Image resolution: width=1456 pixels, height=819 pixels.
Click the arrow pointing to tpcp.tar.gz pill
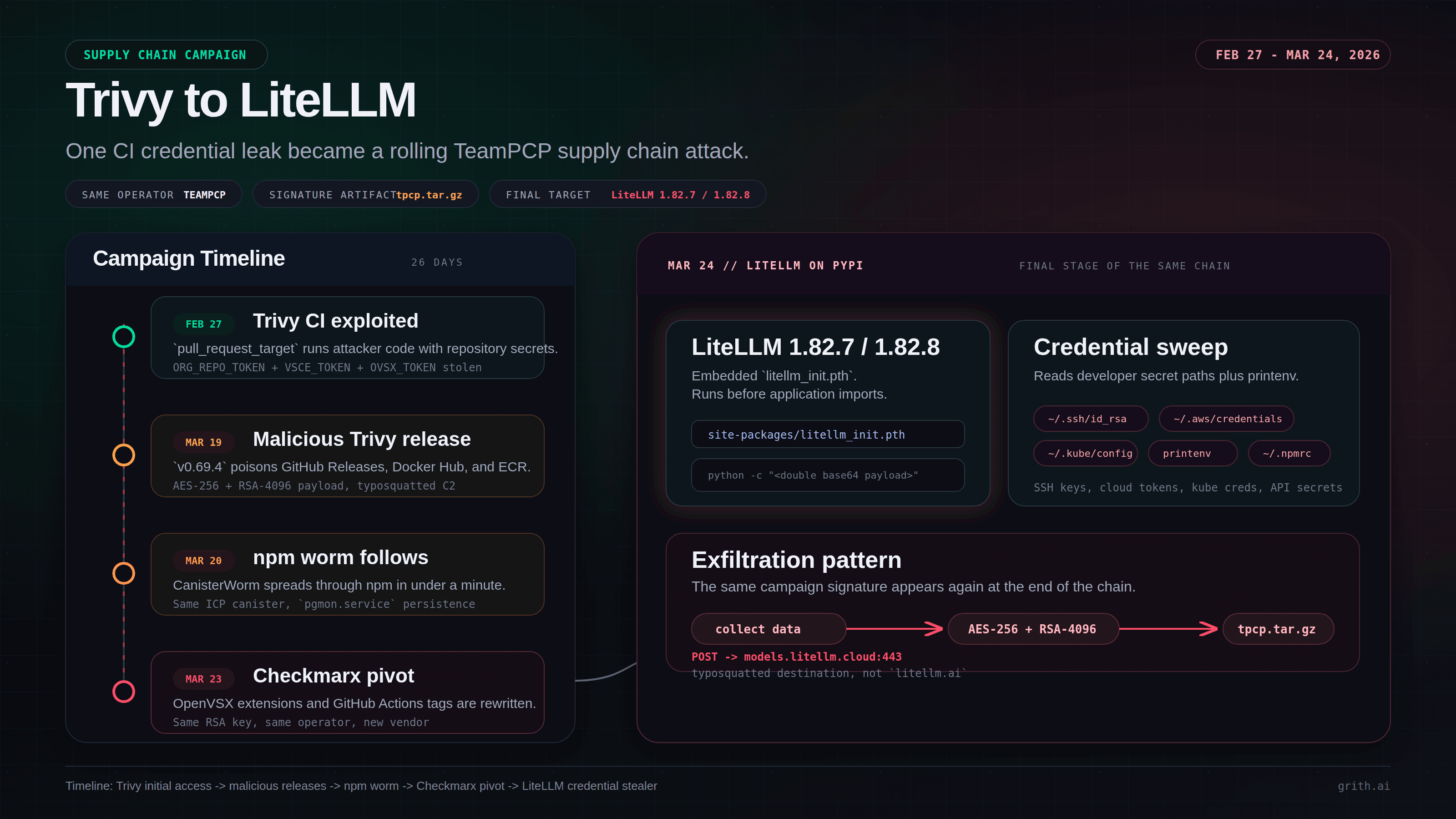point(1169,628)
